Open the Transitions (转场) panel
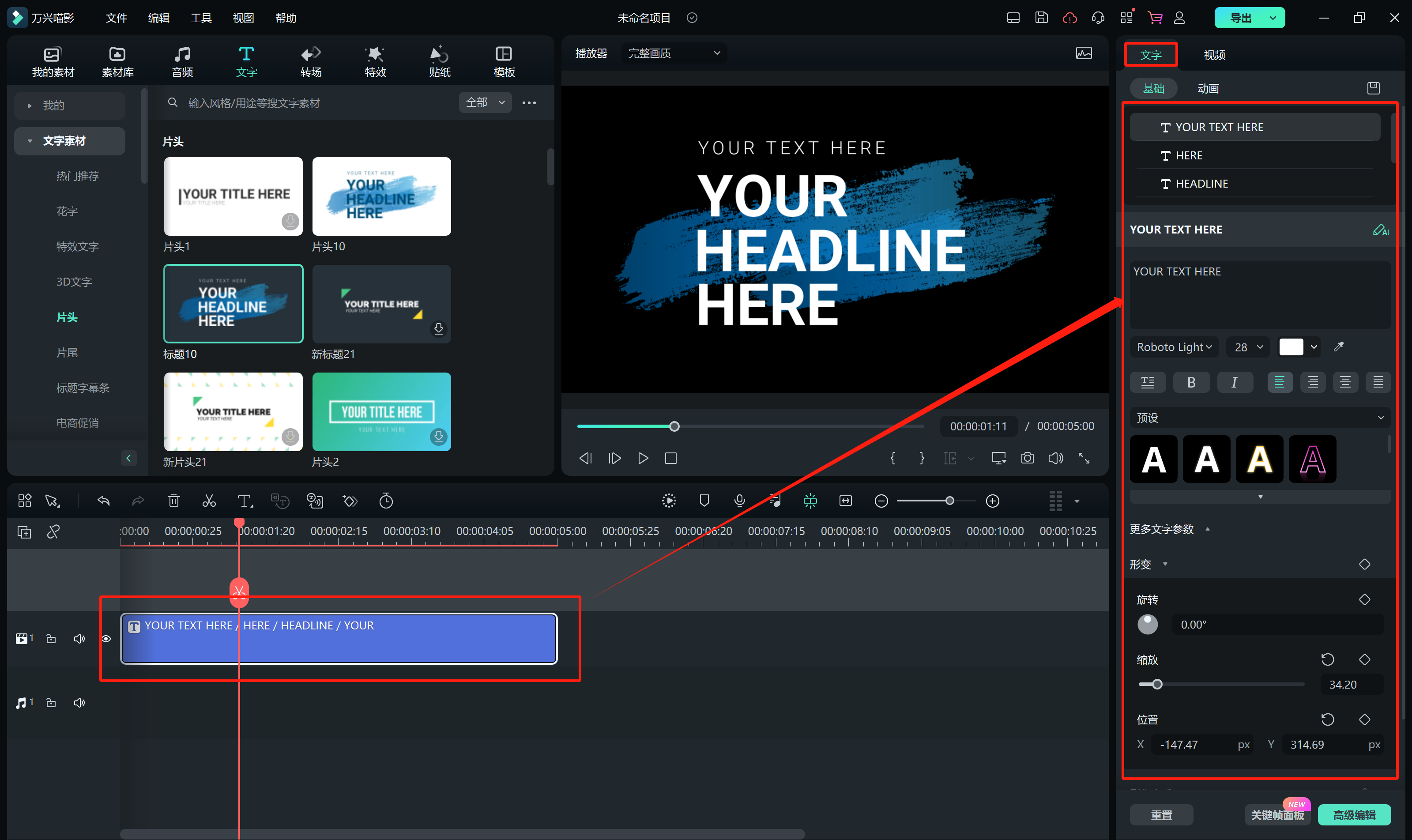The height and width of the screenshot is (840, 1412). click(311, 61)
